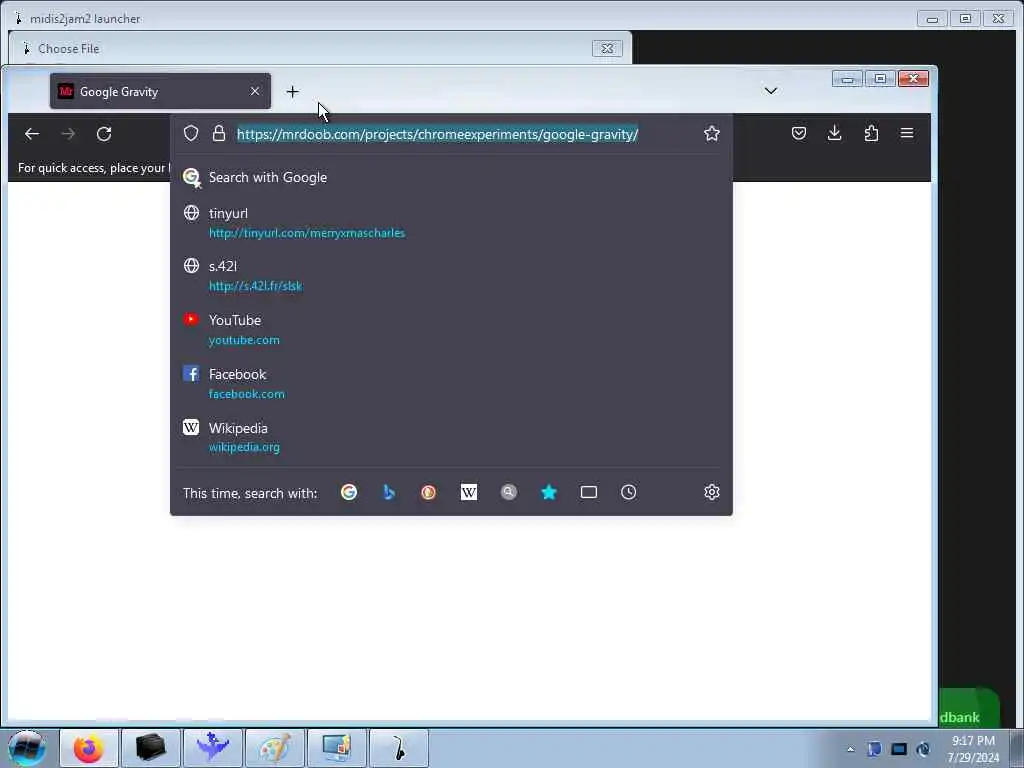Open search settings gear icon
The width and height of the screenshot is (1024, 768).
[x=712, y=492]
